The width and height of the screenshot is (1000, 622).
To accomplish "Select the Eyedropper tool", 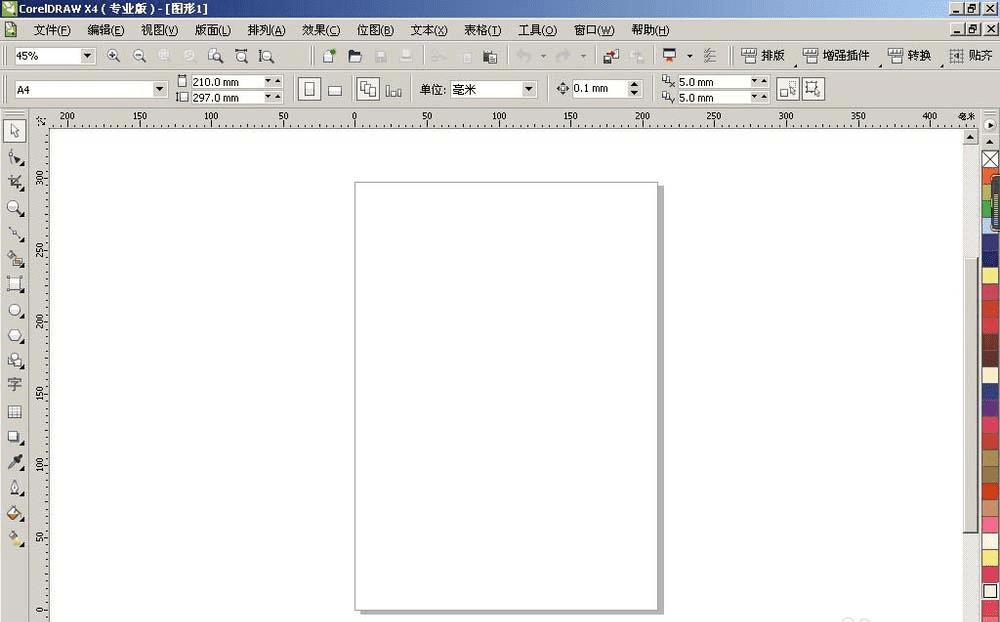I will point(15,463).
